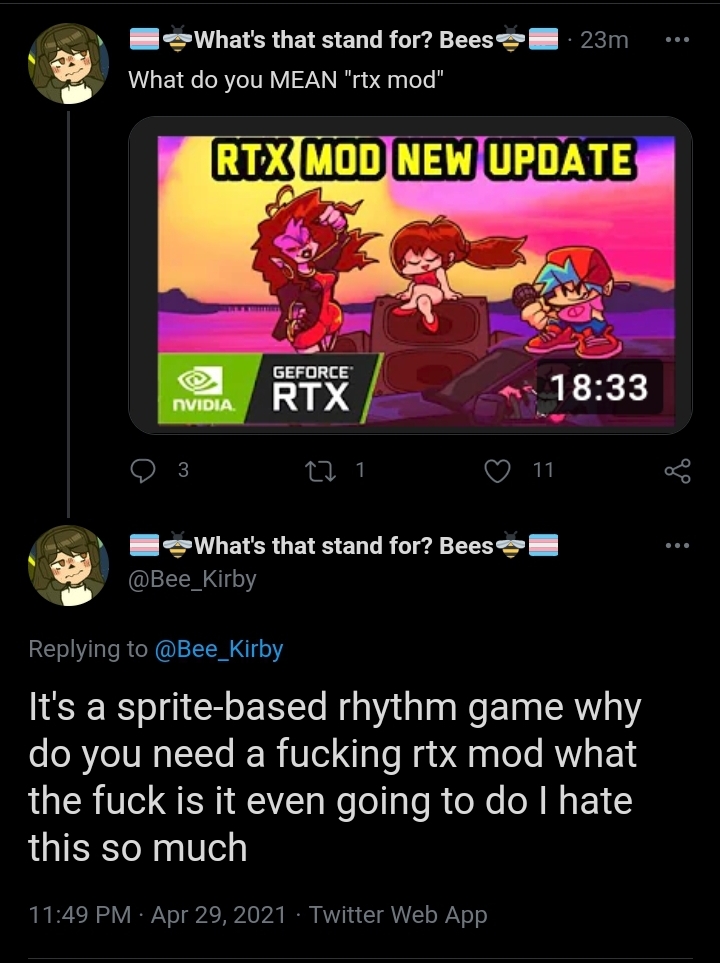Open the top tweet author's avatar
The height and width of the screenshot is (963, 720).
pyautogui.click(x=68, y=63)
